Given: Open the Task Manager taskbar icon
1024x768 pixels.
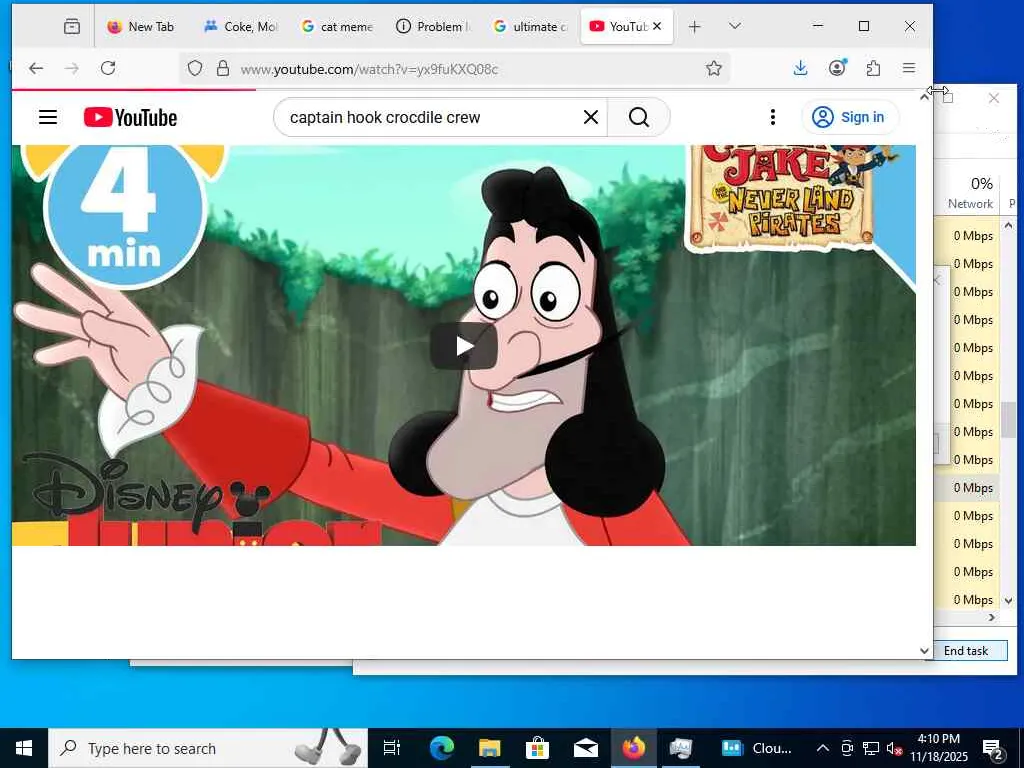Looking at the screenshot, I should (x=681, y=748).
